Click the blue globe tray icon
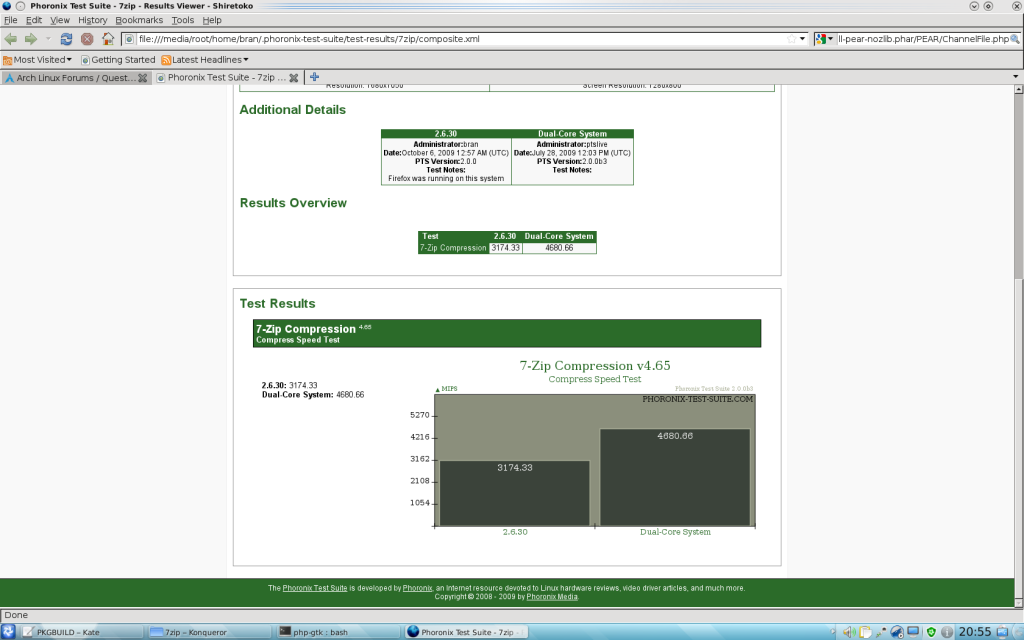Screen dimensions: 1024x640 pyautogui.click(x=897, y=632)
